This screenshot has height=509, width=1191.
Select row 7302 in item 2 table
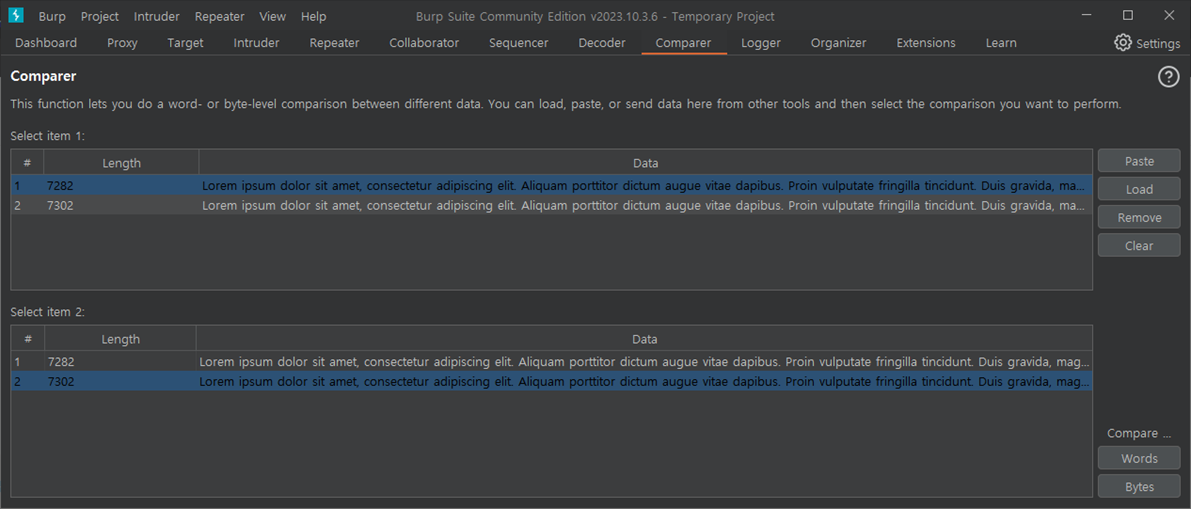[551, 381]
